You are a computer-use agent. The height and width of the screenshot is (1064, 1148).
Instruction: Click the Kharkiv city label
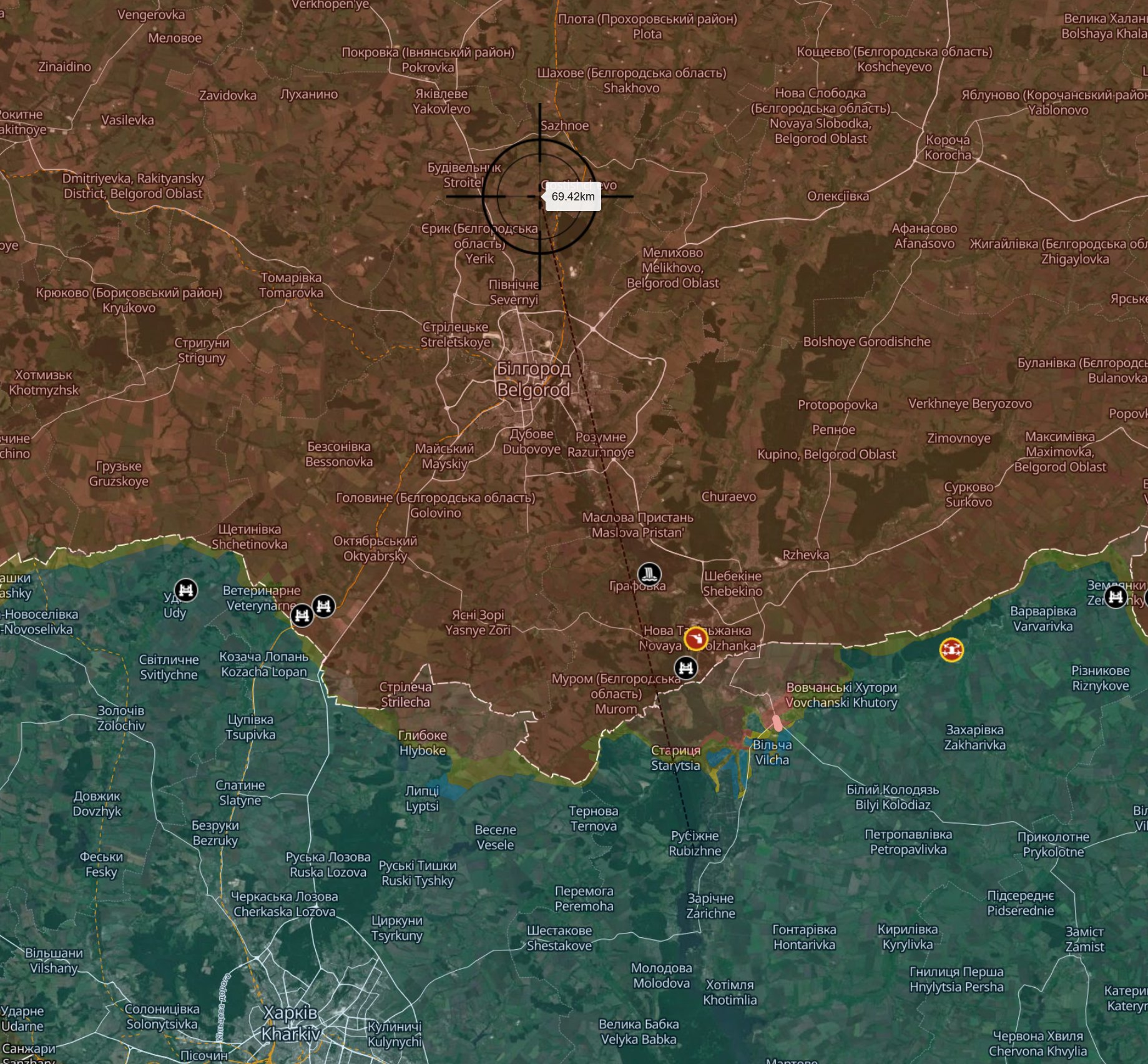click(291, 1023)
